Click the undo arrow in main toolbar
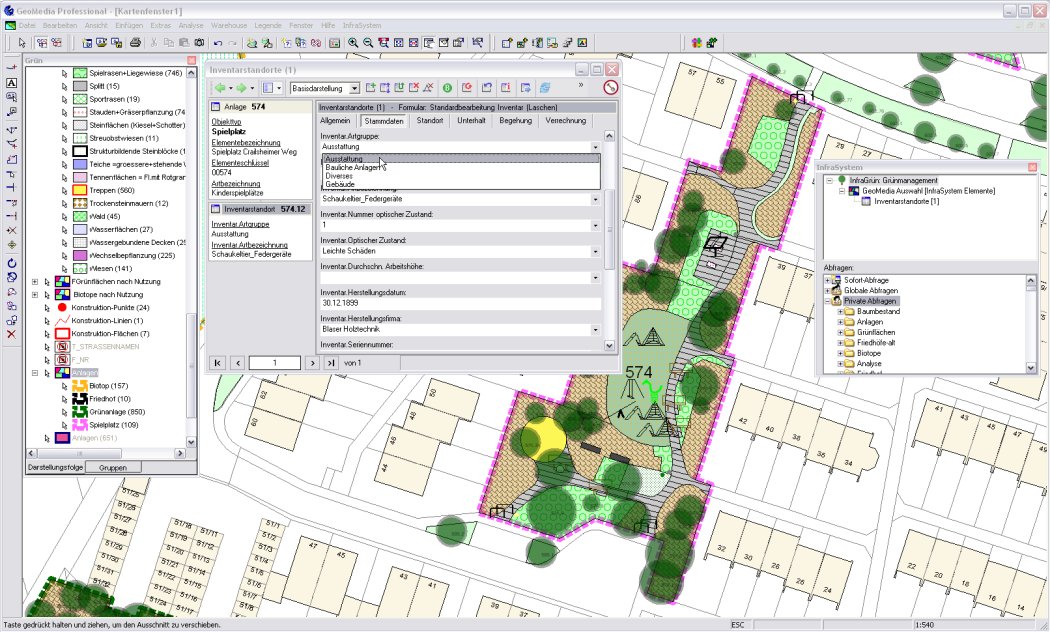 coord(217,43)
